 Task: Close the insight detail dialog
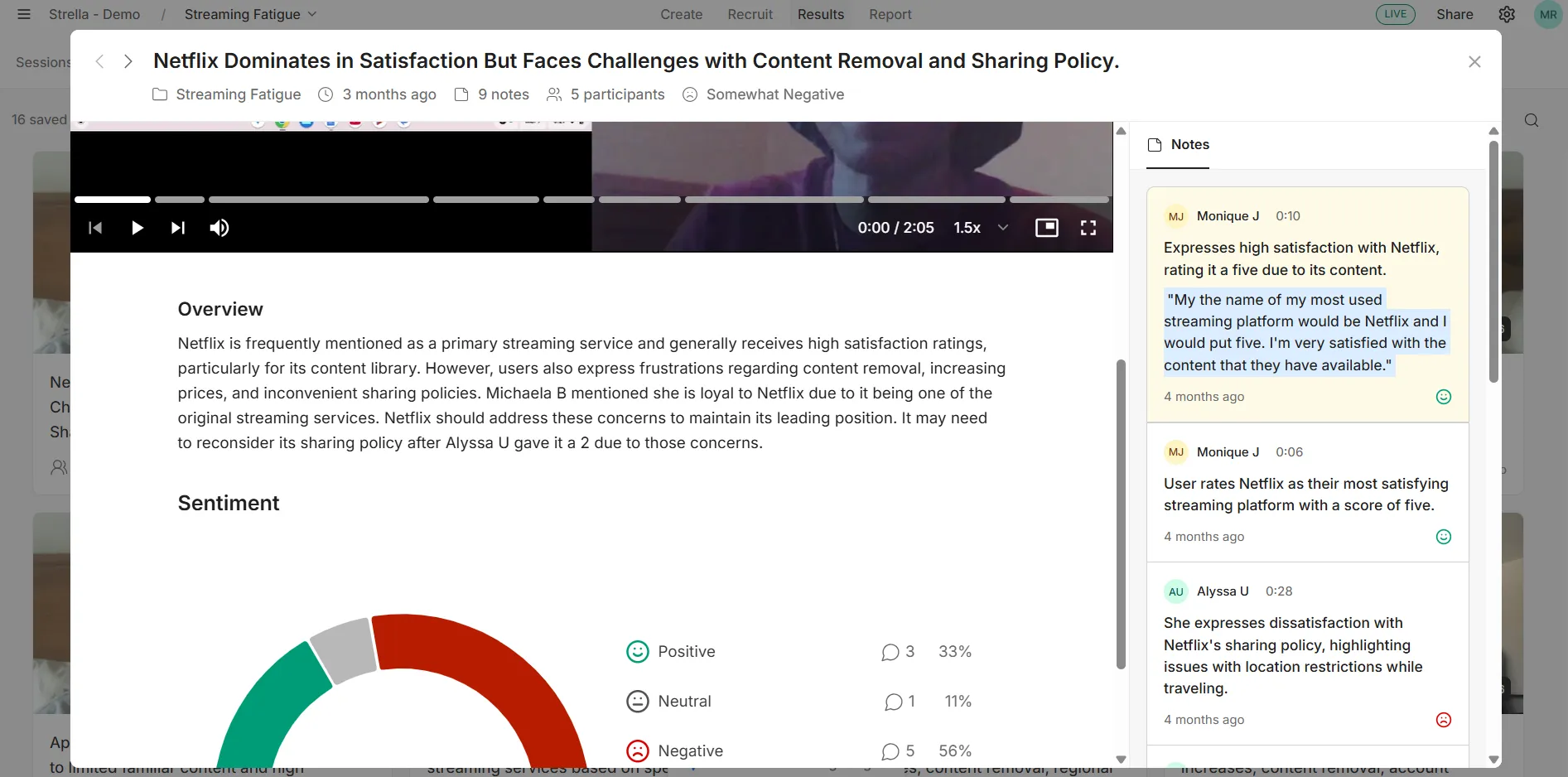(x=1474, y=61)
